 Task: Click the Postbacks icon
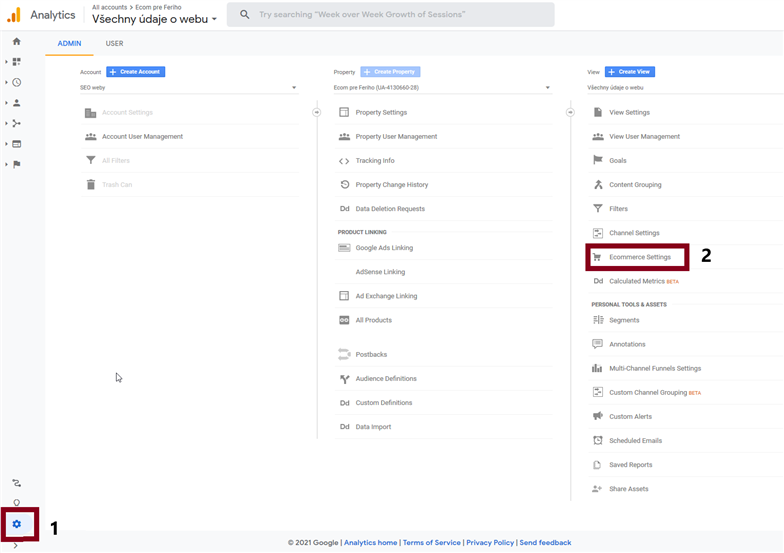click(x=344, y=354)
